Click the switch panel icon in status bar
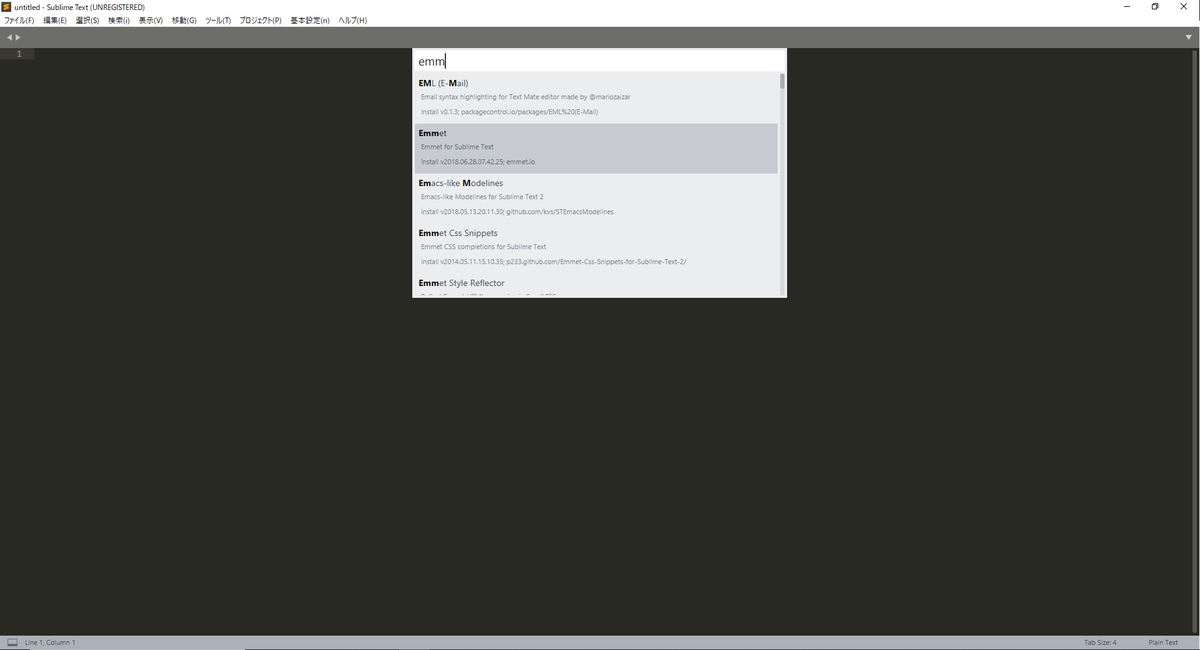This screenshot has height=650, width=1200. click(x=12, y=642)
